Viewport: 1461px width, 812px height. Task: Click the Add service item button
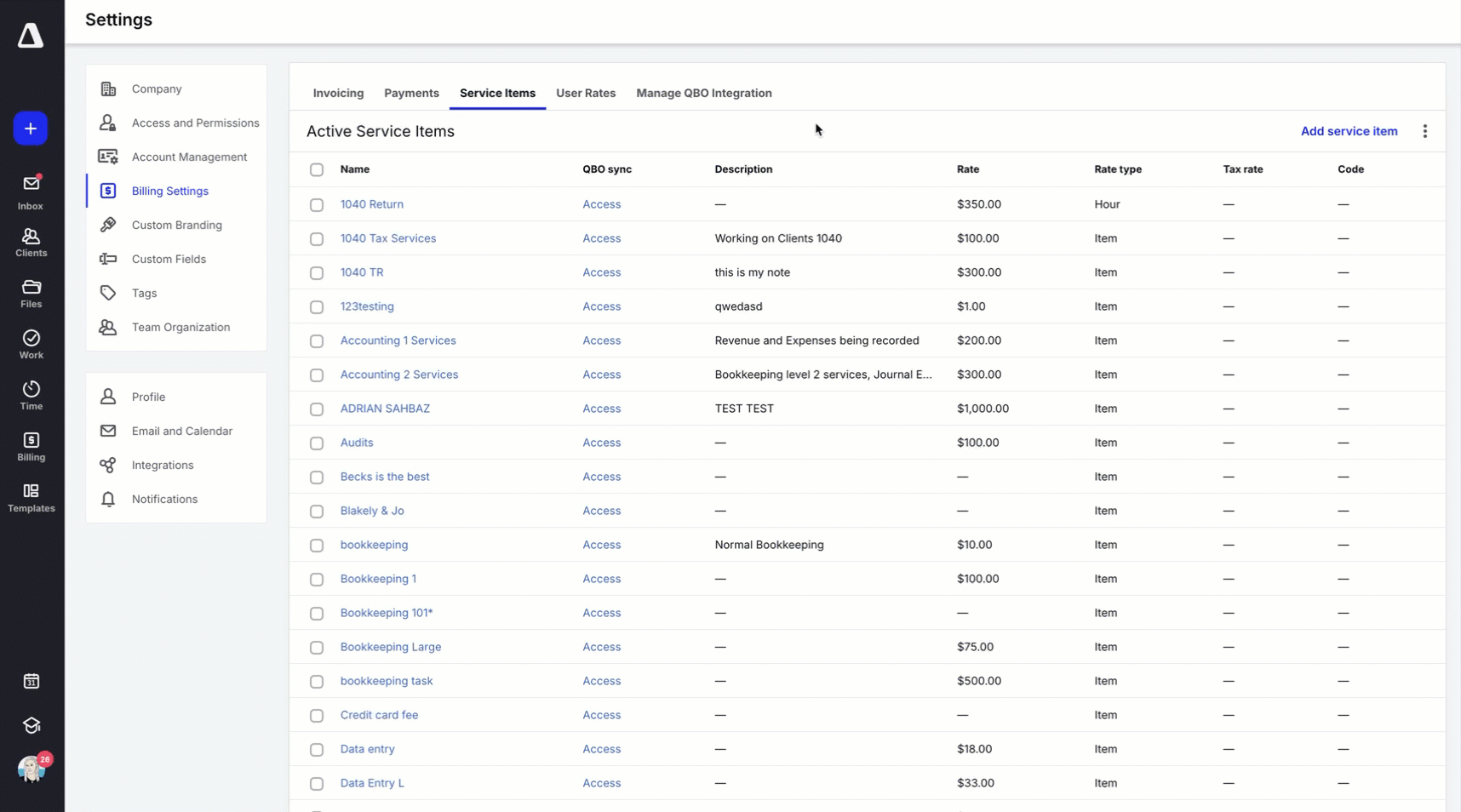[x=1349, y=131]
